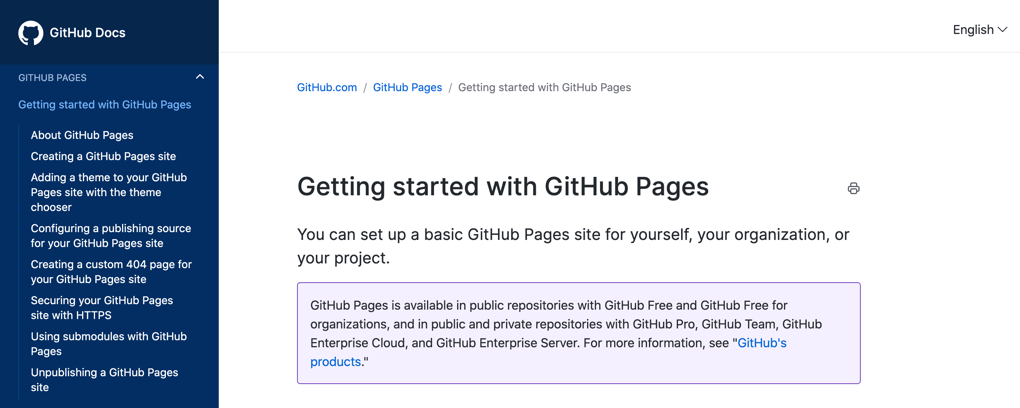Viewport: 1020px width, 408px height.
Task: Open Securing your GitHub Pages site with HTTPS
Action: [x=102, y=308]
